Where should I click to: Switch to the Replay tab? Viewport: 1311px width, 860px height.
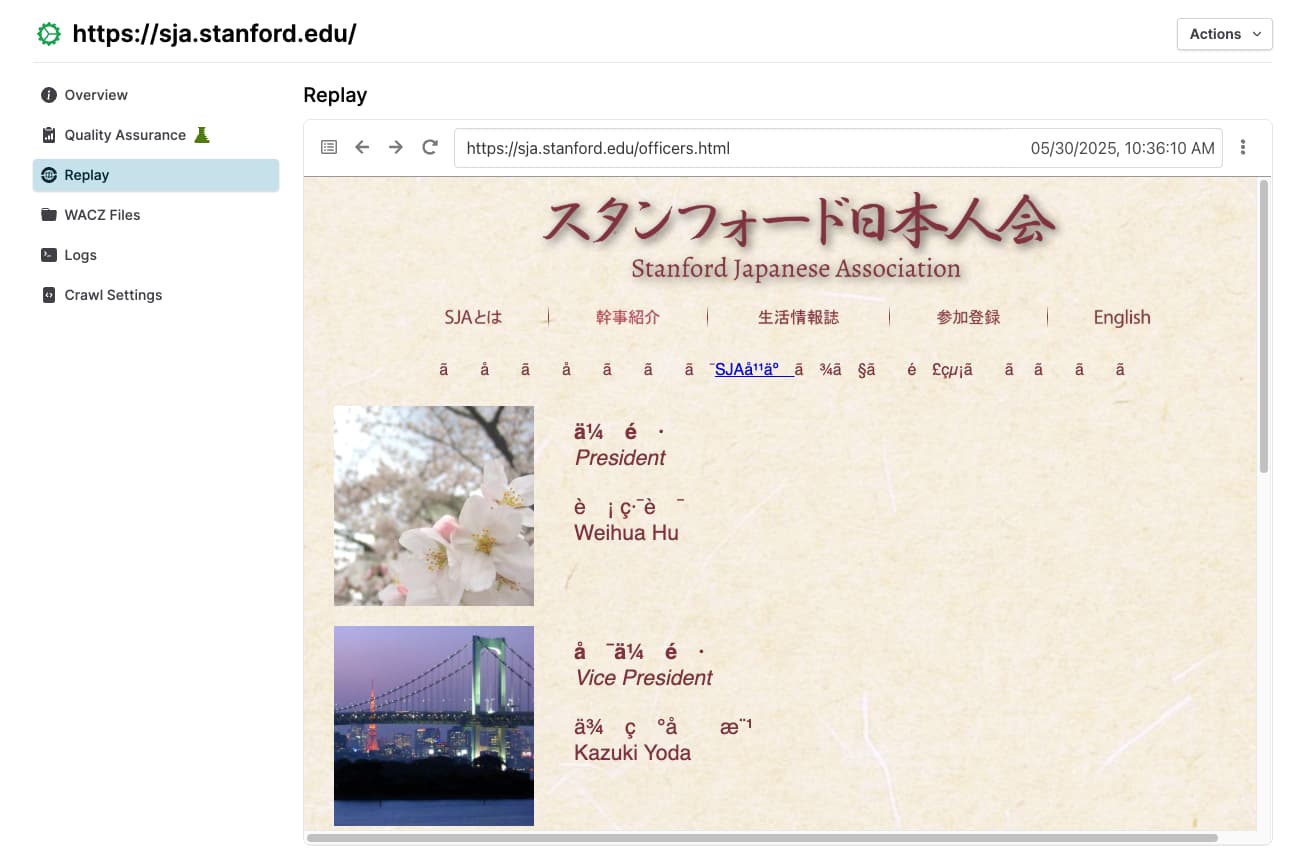point(156,175)
